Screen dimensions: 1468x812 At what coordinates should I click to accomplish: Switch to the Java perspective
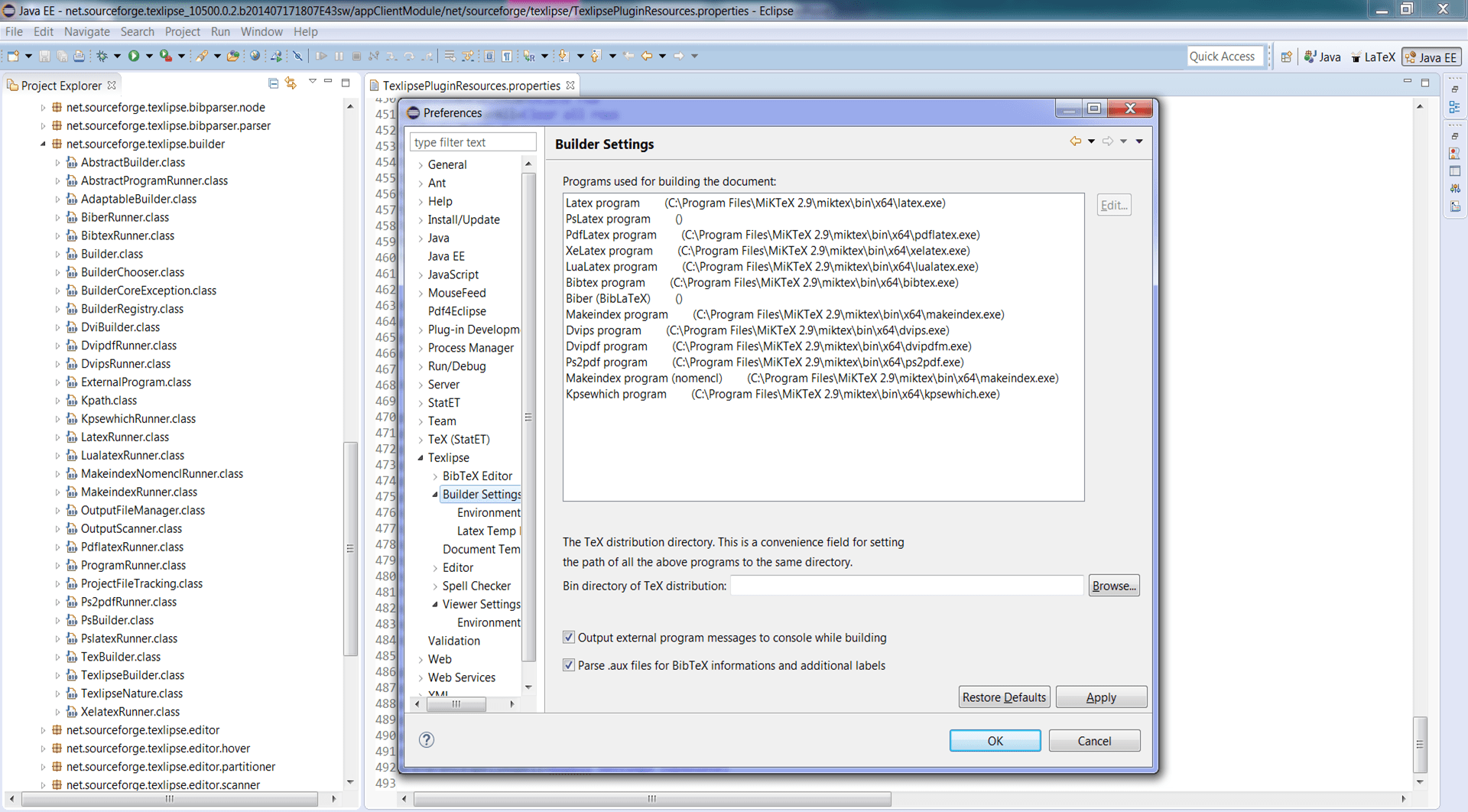[x=1323, y=57]
